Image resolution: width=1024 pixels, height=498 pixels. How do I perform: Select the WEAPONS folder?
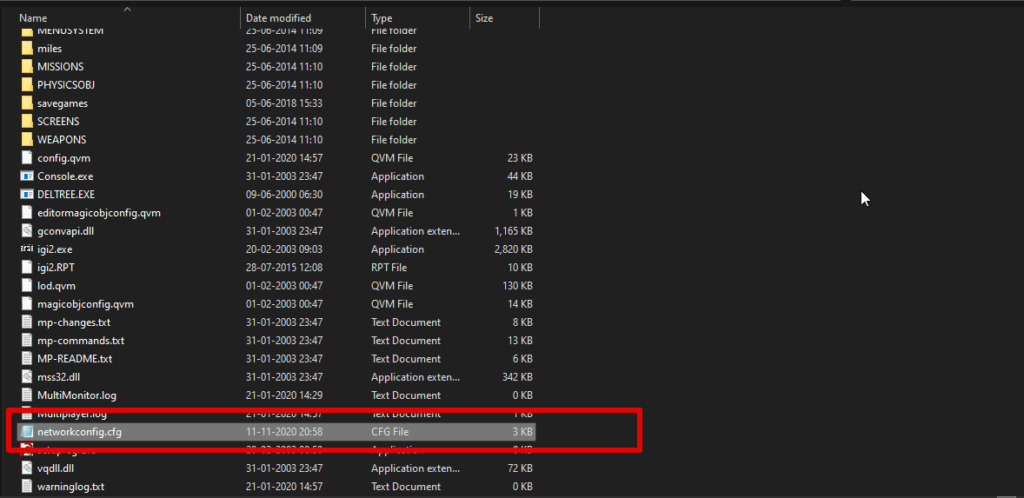(x=61, y=140)
